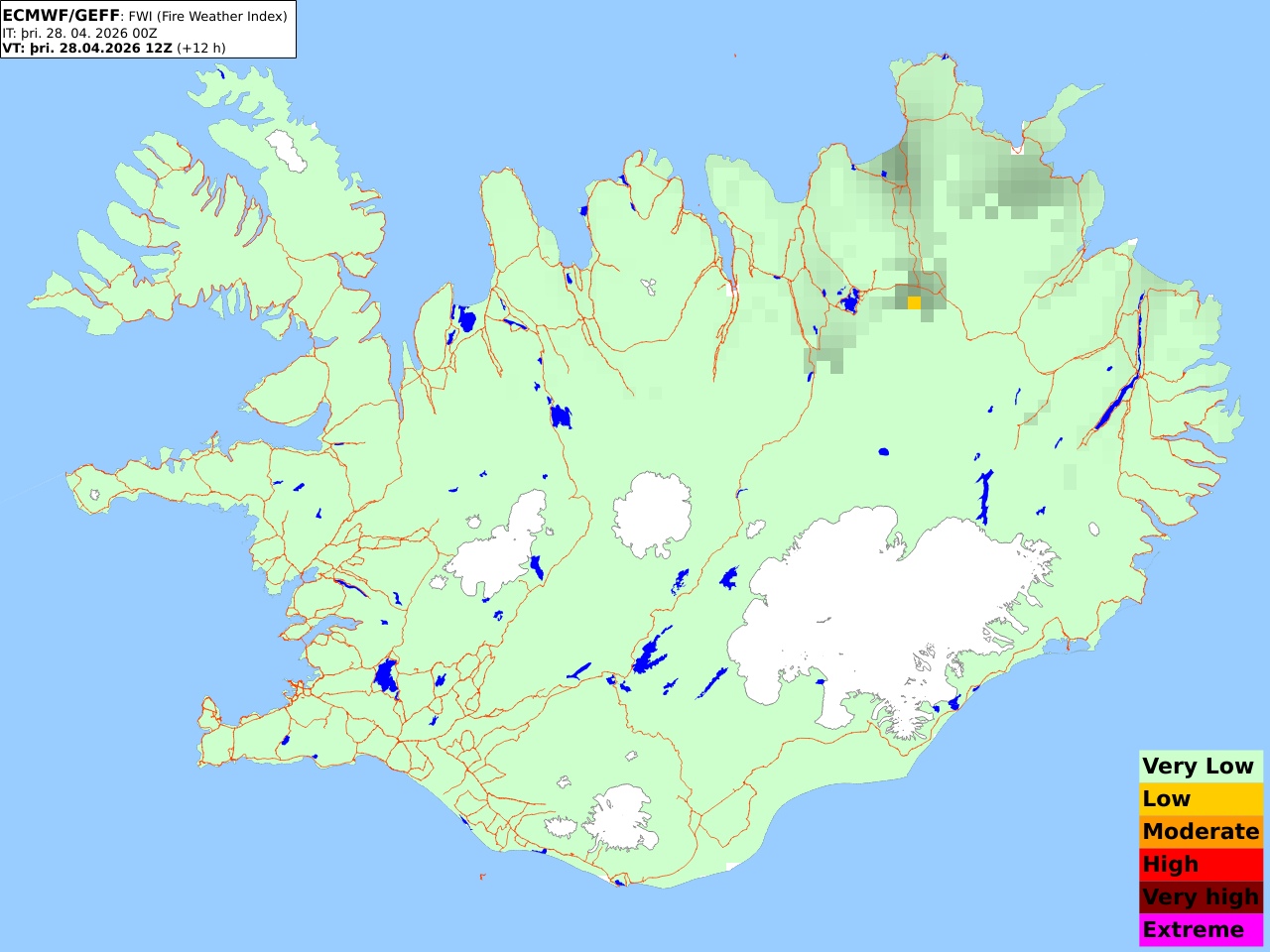Click the VT: þri. 28.04.2026 12Z line
This screenshot has width=1270, height=952.
113,48
